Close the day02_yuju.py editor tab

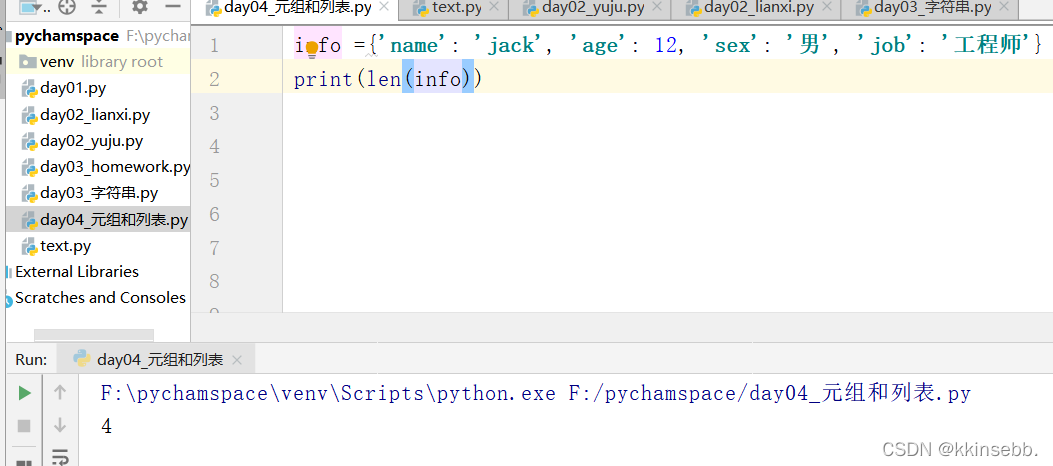(x=657, y=7)
